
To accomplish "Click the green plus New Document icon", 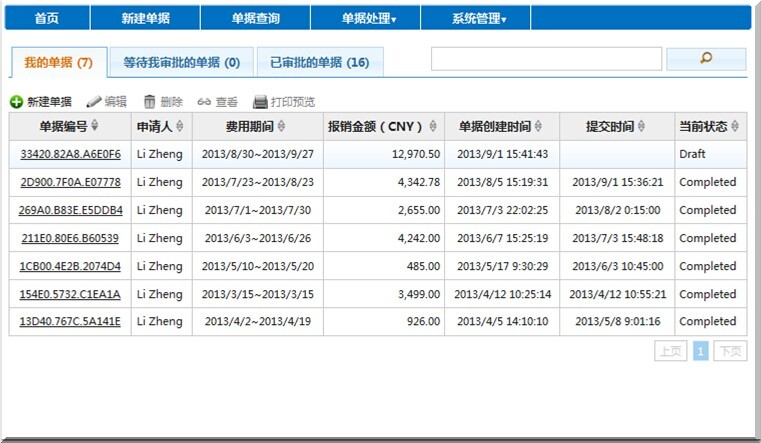I will (16, 102).
